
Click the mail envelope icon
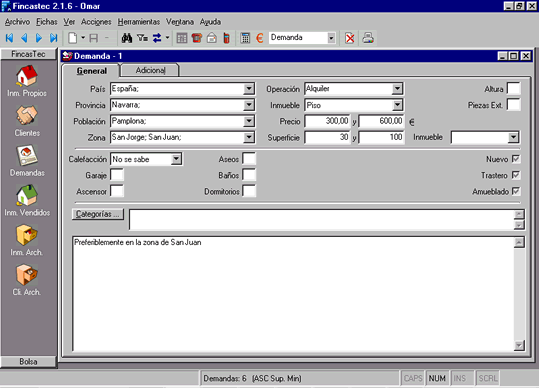pos(212,38)
